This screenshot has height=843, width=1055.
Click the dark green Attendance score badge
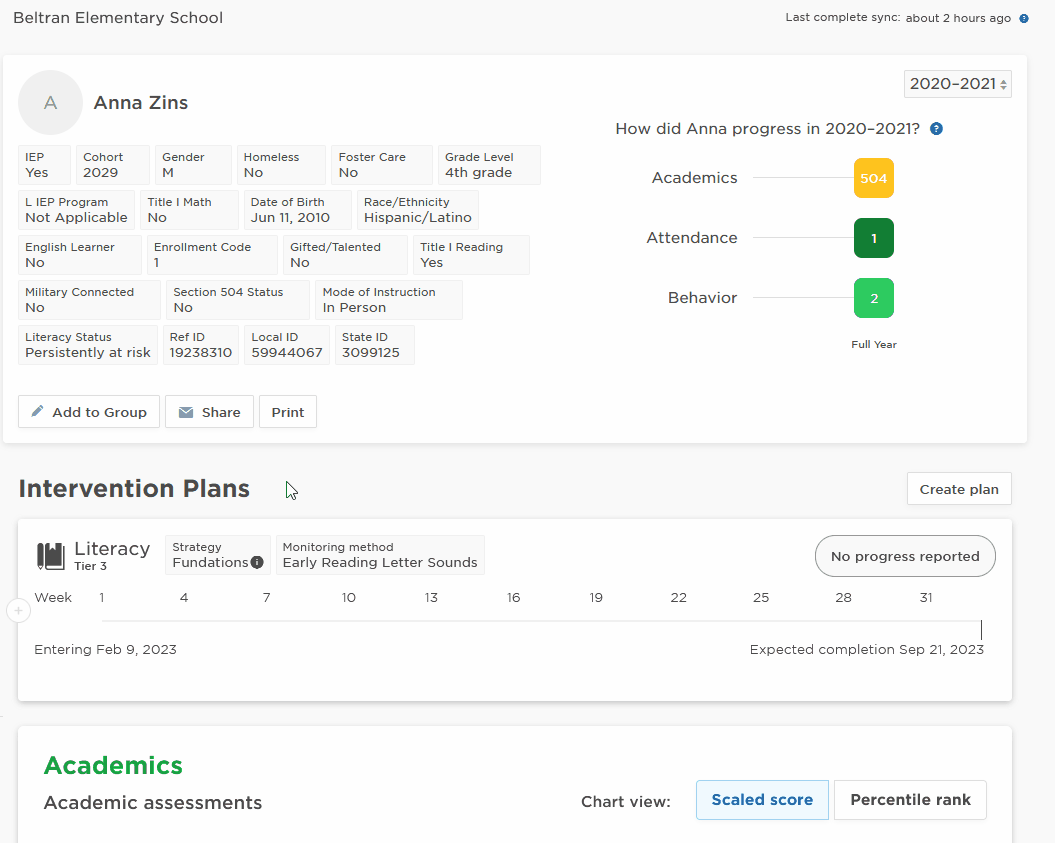873,238
